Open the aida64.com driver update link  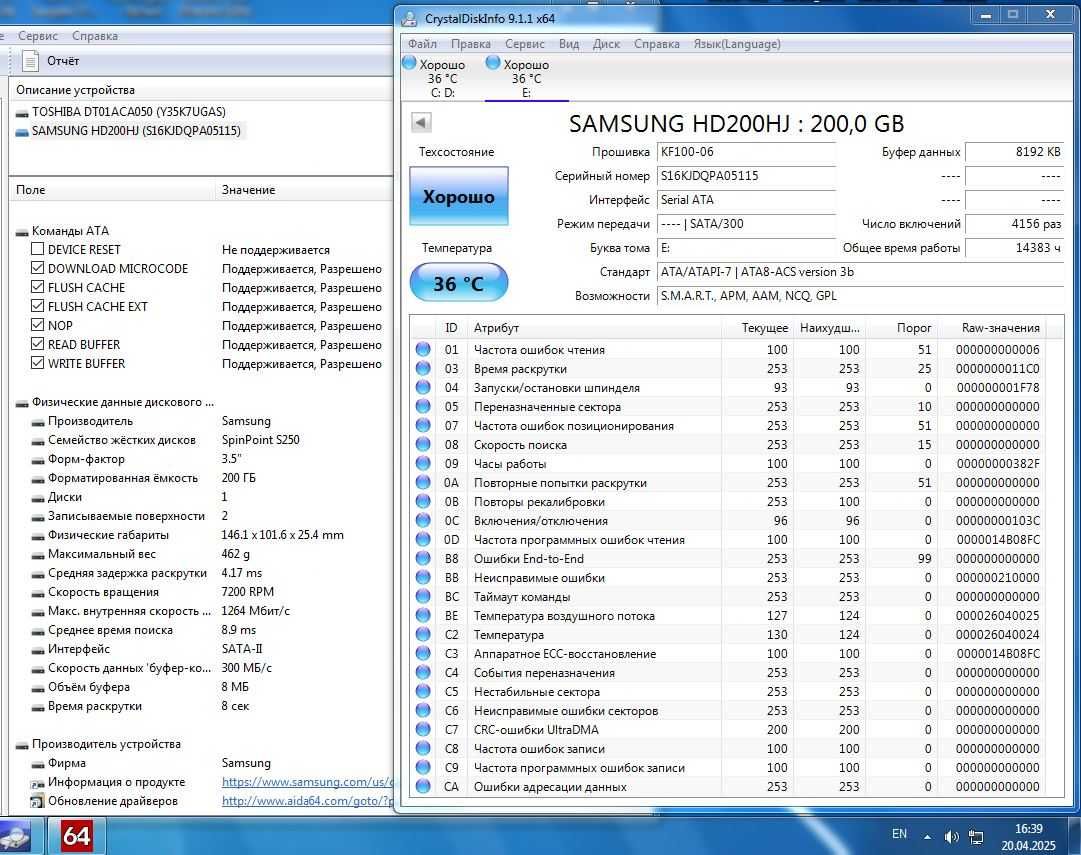pos(307,801)
